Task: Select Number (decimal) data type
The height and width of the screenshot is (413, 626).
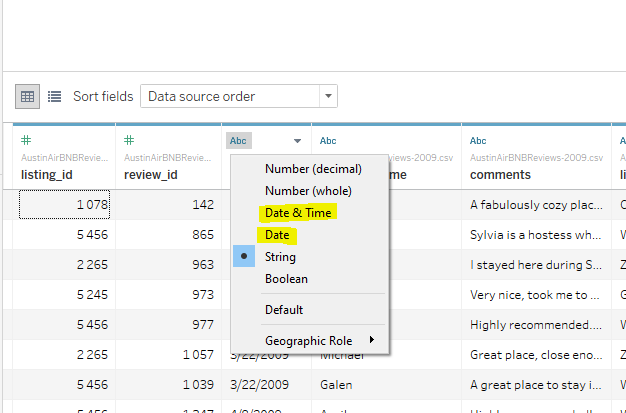Action: pos(313,167)
